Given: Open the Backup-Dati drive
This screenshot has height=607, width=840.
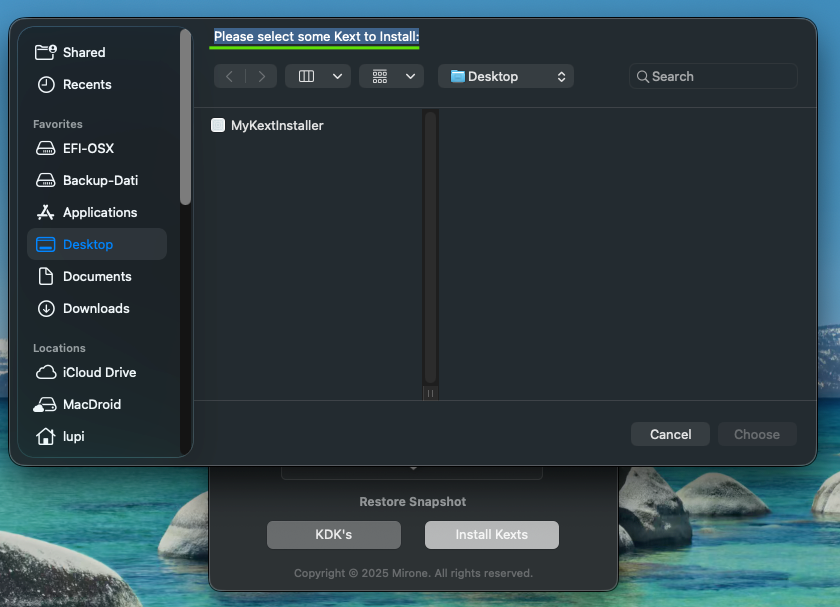Looking at the screenshot, I should (97, 181).
